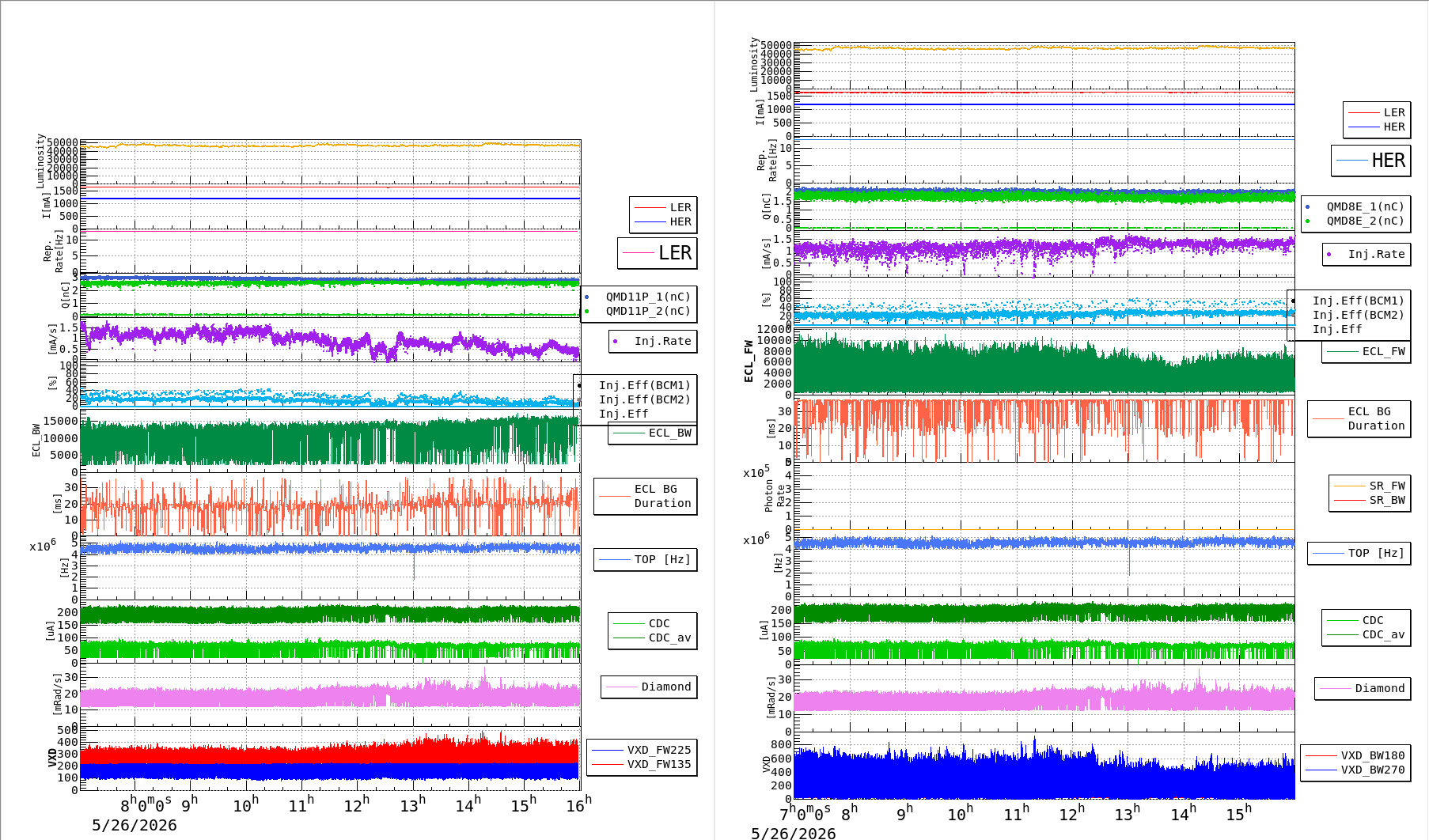
Task: Click the Luminosity y-axis title in the LER panel
Action: tap(40, 161)
